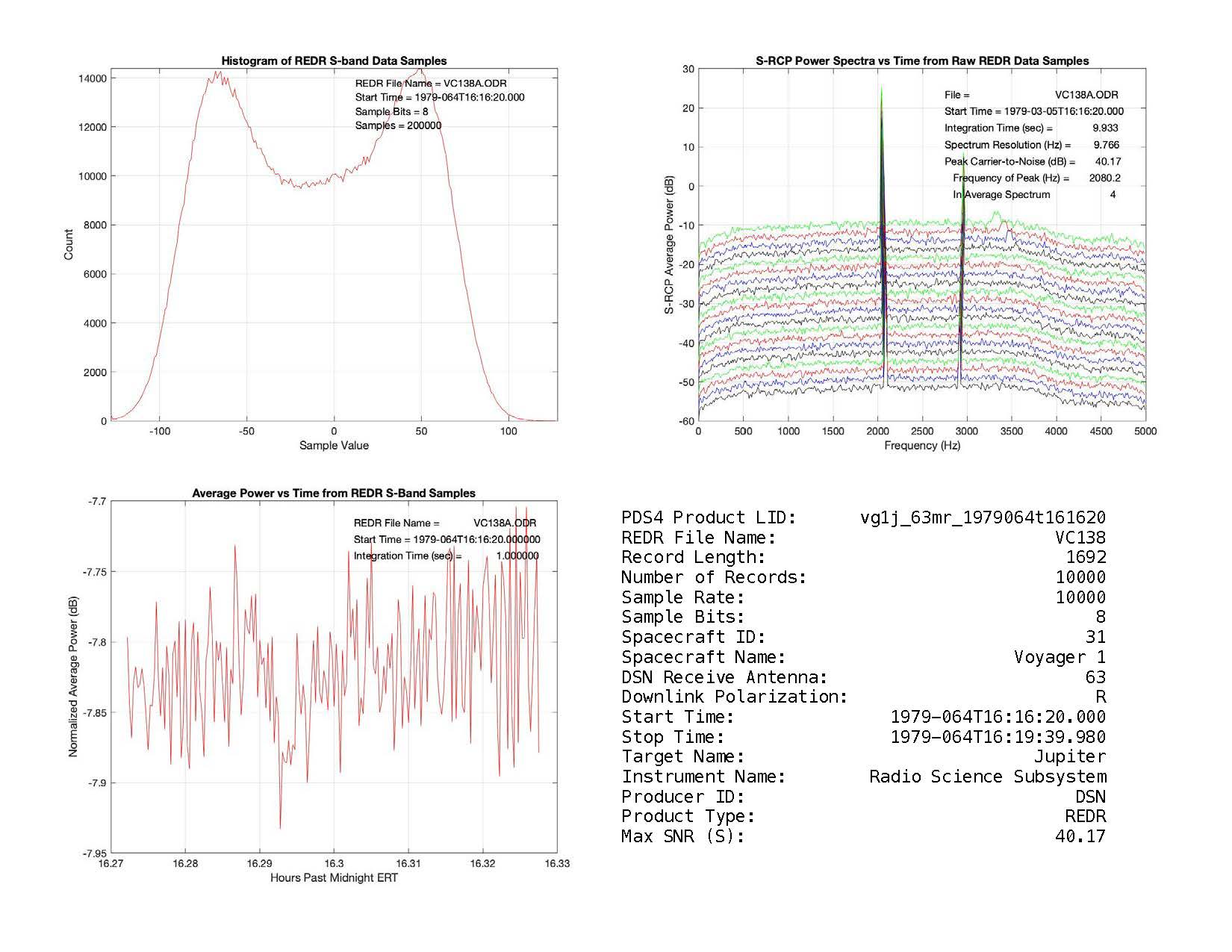Click the 'Sample Value' x-axis label
This screenshot has width=1232, height=952.
(334, 446)
